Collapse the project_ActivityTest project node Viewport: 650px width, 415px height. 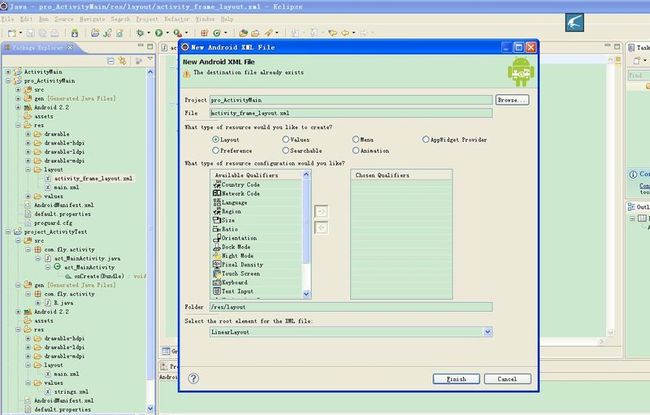(x=8, y=232)
